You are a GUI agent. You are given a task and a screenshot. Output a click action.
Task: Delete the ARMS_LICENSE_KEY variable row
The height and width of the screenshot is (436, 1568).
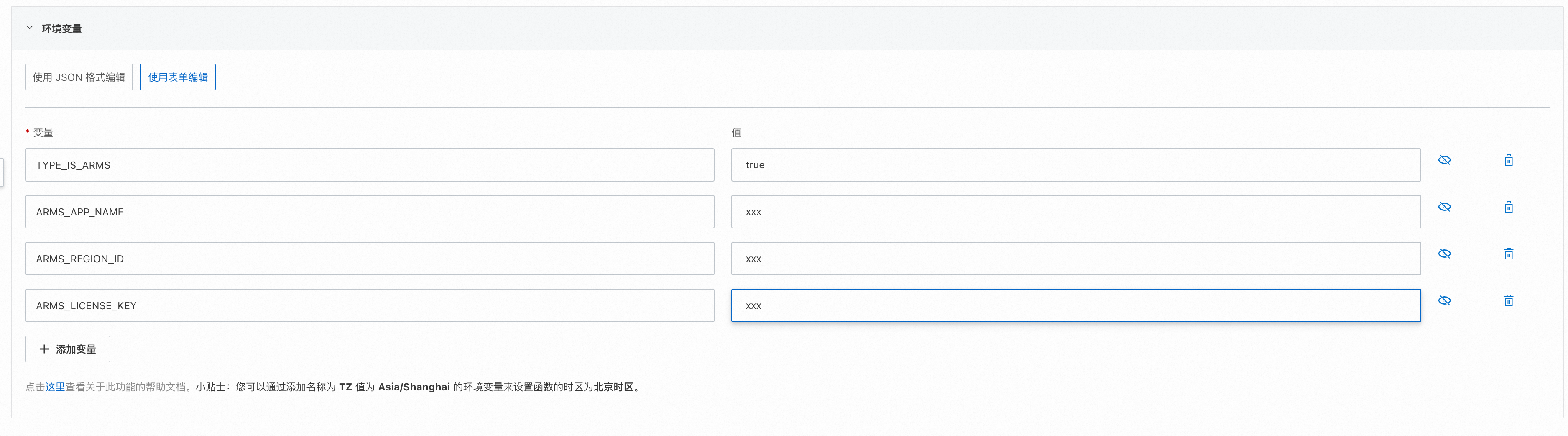coord(1509,301)
